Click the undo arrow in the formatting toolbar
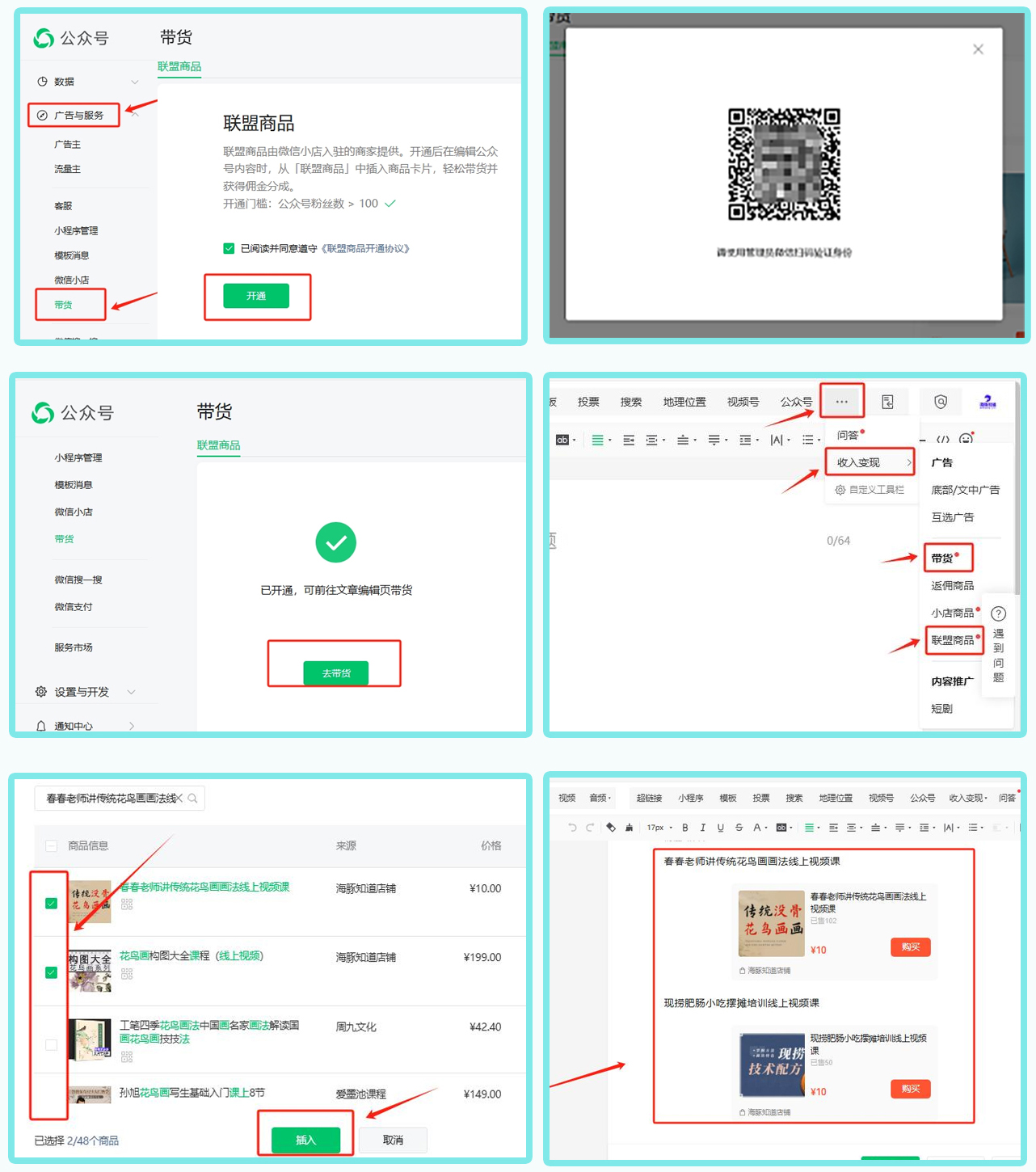The image size is (1036, 1172). 572,828
